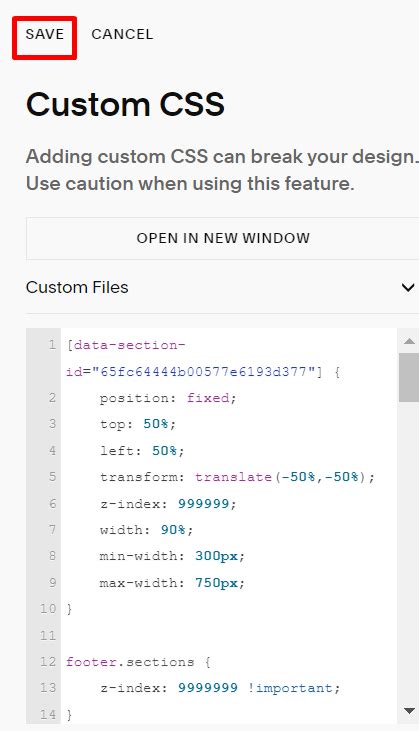Click the scrollbar down arrow in code editor

(x=409, y=711)
